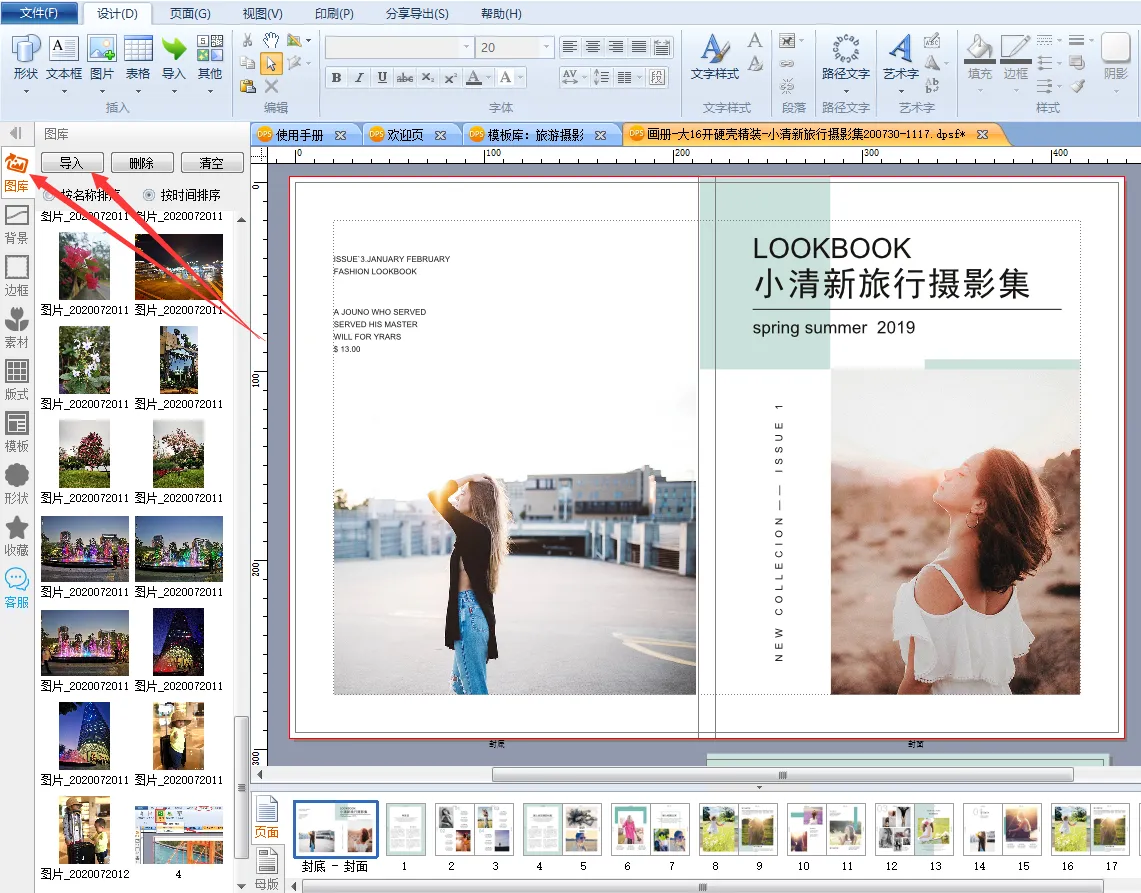The width and height of the screenshot is (1141, 893).
Task: Open the 背景 background sidebar panel
Action: (17, 224)
